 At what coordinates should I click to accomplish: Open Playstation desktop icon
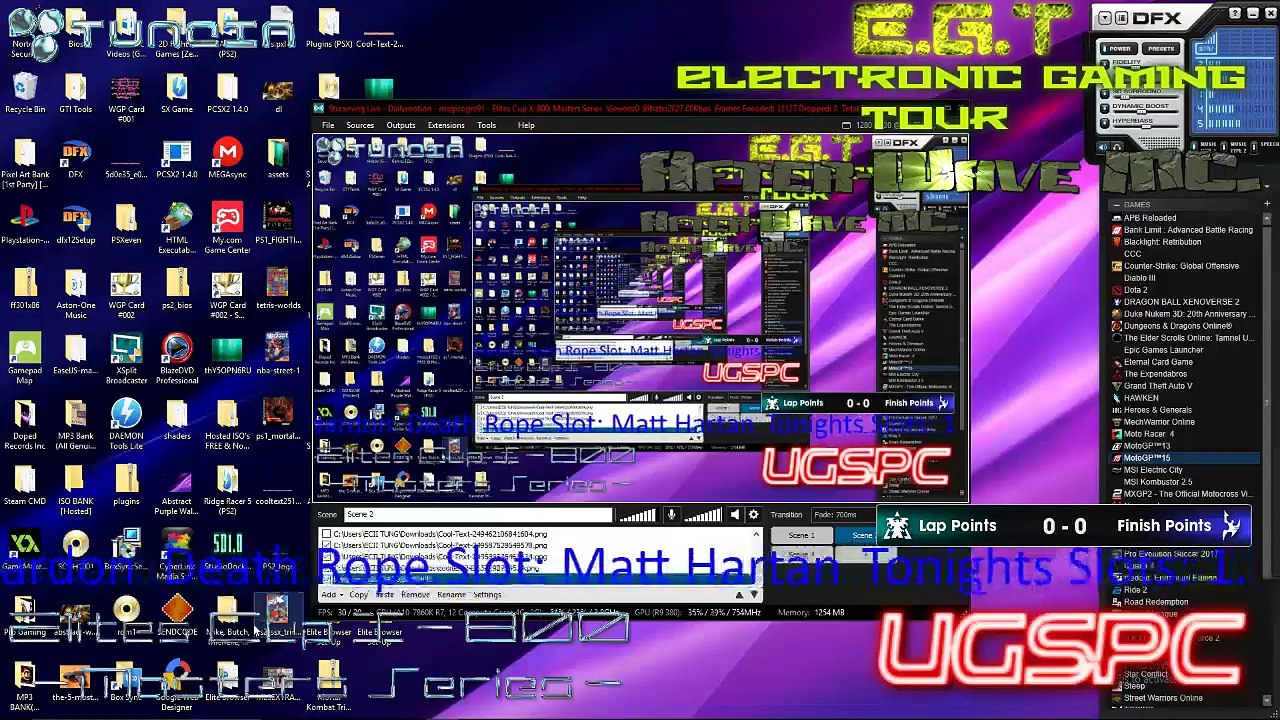[25, 224]
